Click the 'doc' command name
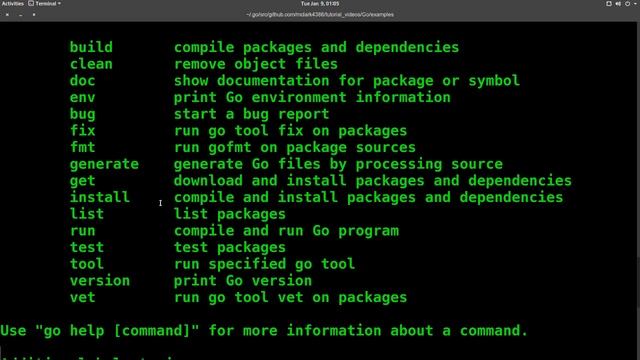This screenshot has width=640, height=360. coord(82,81)
